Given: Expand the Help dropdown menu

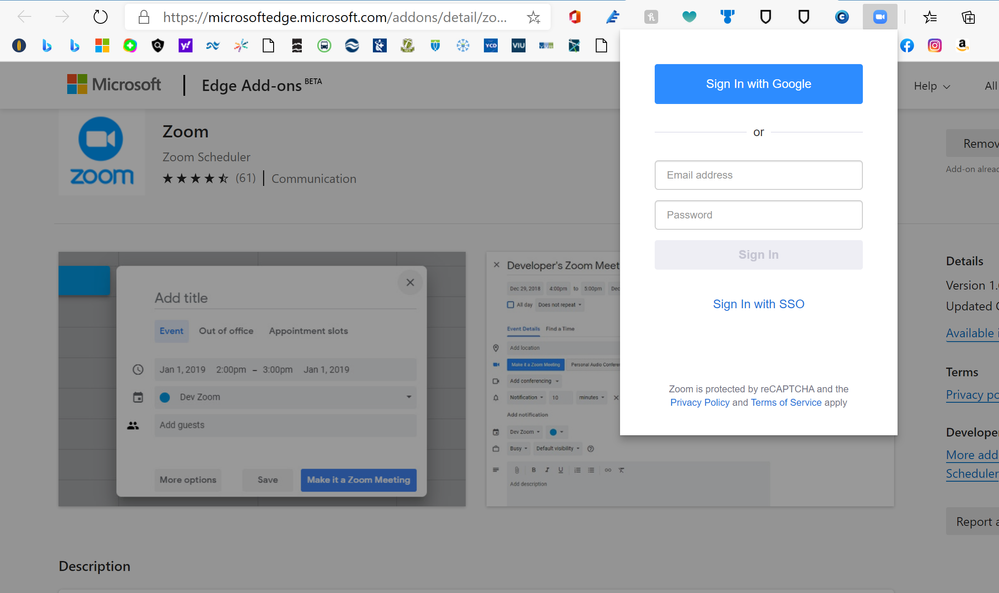Looking at the screenshot, I should (x=931, y=86).
